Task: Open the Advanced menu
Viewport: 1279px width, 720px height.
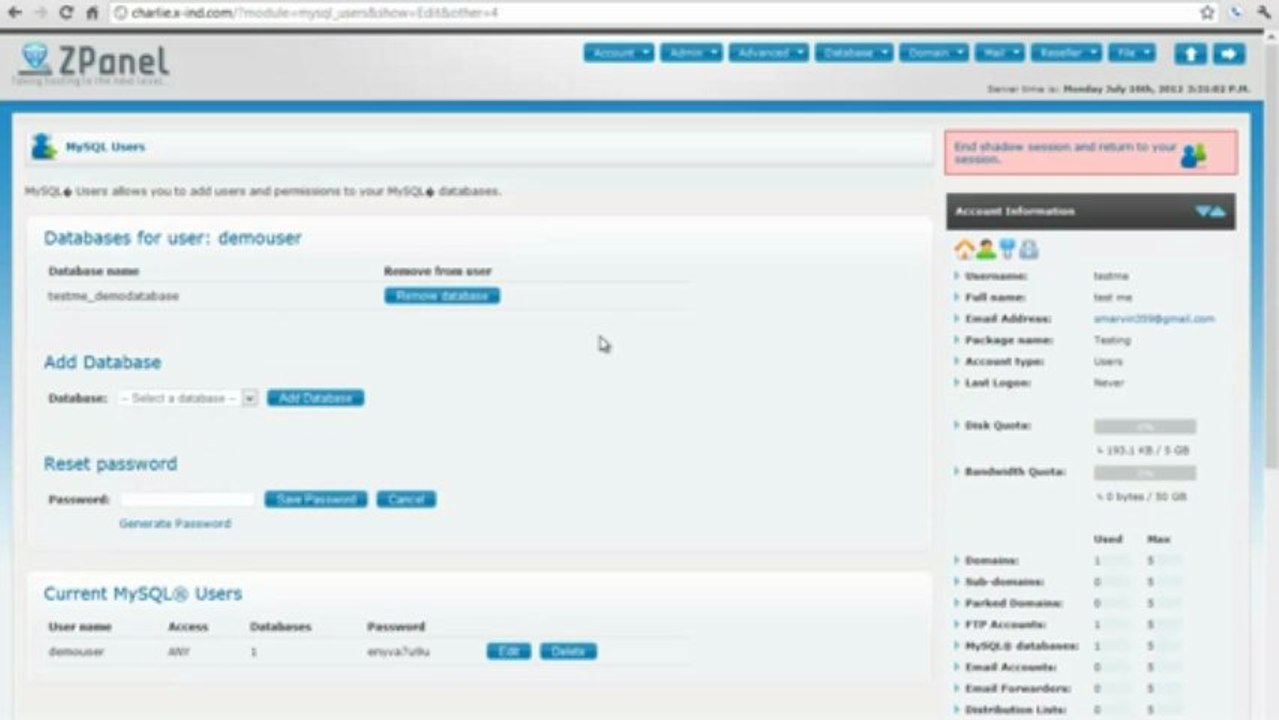Action: (768, 53)
